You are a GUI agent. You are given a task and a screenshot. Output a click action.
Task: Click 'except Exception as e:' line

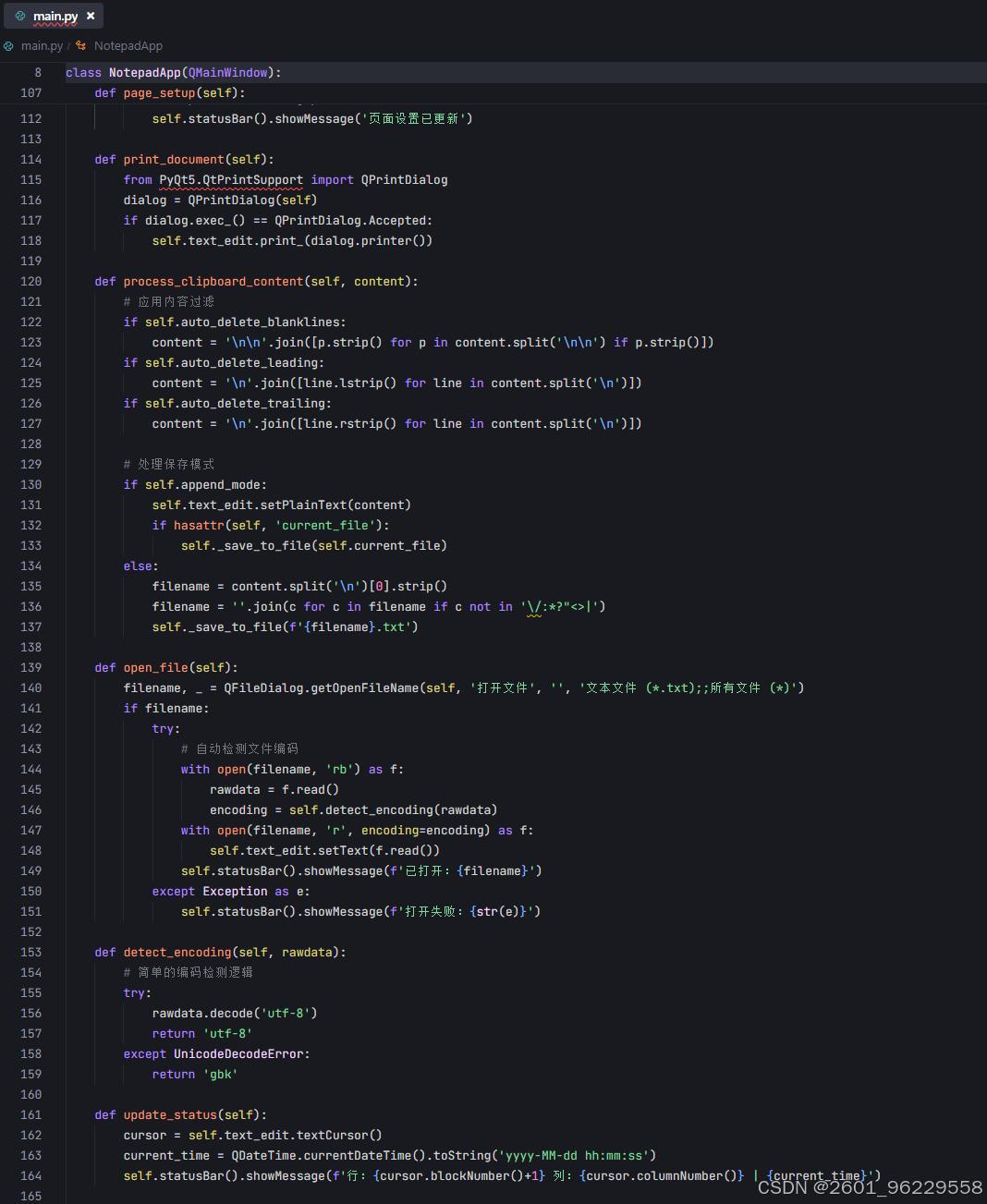coord(231,891)
